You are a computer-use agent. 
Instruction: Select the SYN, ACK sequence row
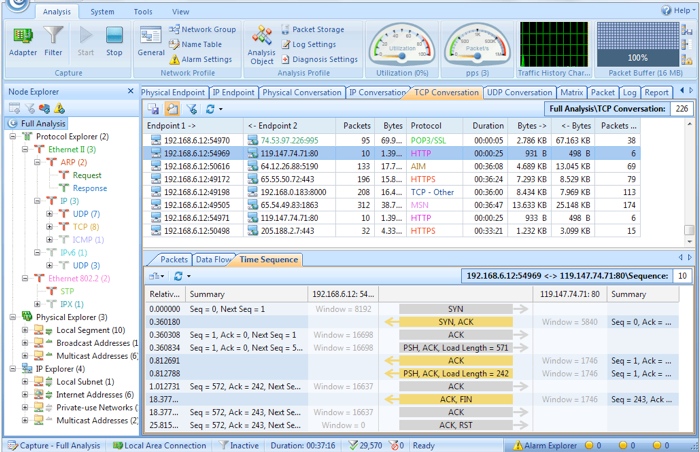(412, 322)
